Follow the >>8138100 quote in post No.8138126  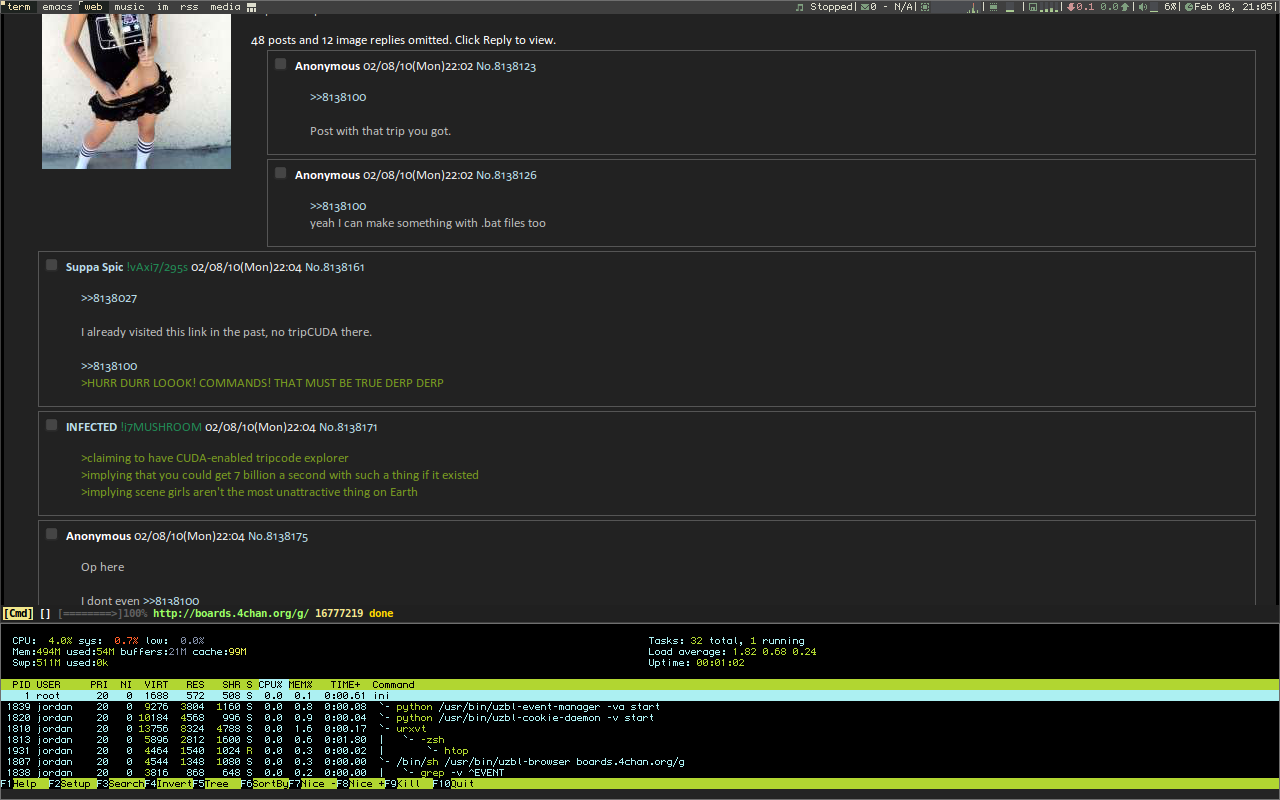tap(338, 206)
